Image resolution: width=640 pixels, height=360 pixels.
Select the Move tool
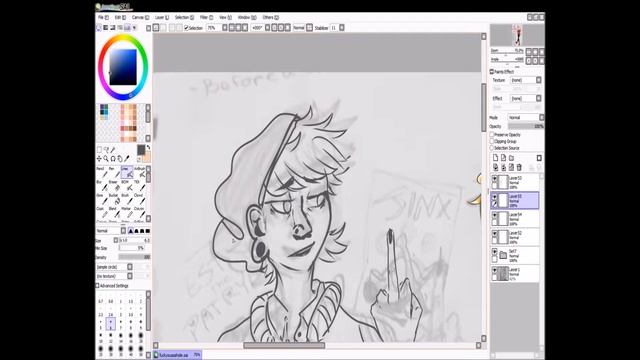click(99, 158)
